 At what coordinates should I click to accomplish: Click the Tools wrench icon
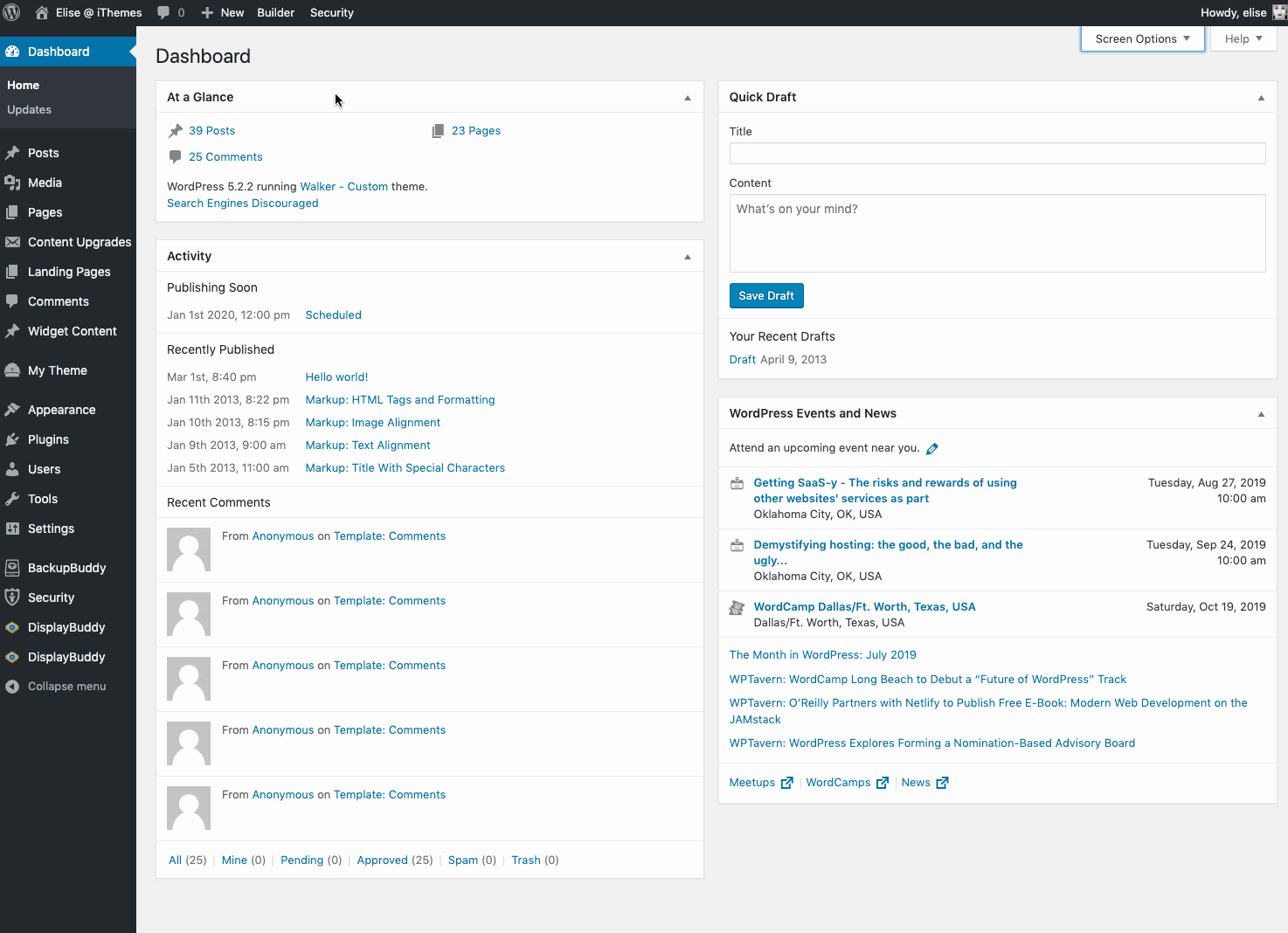(x=12, y=499)
